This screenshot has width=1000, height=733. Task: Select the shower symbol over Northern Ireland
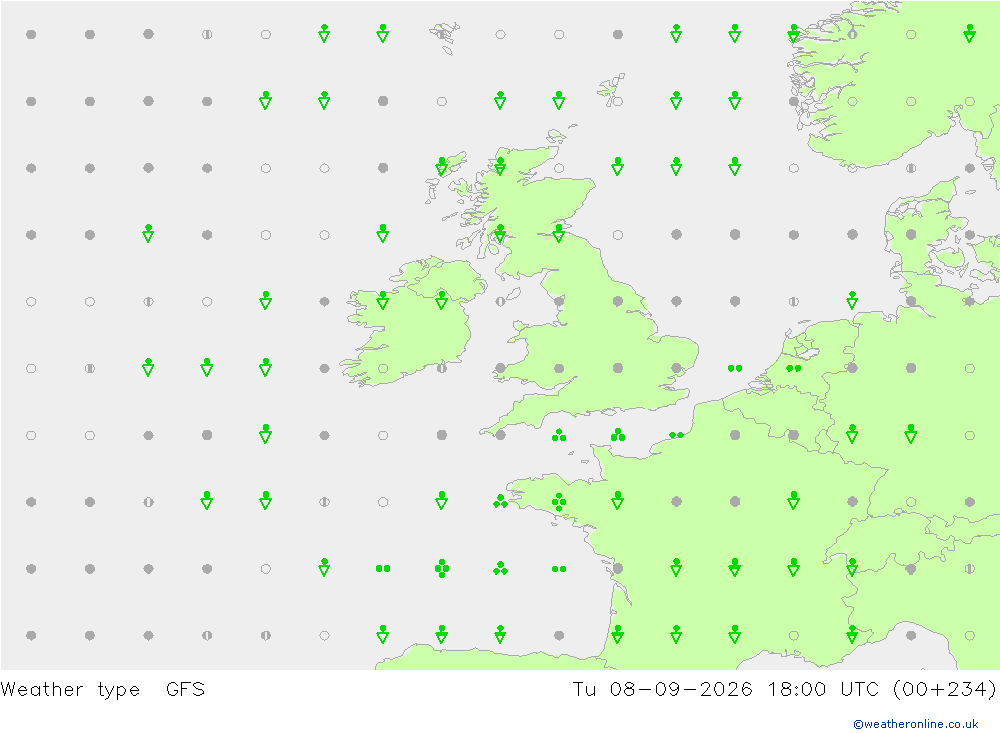[x=441, y=300]
